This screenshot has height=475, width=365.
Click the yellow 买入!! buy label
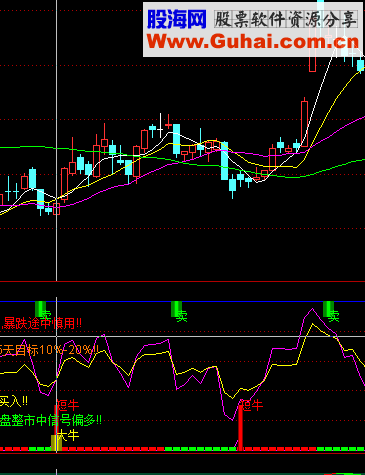tap(14, 401)
